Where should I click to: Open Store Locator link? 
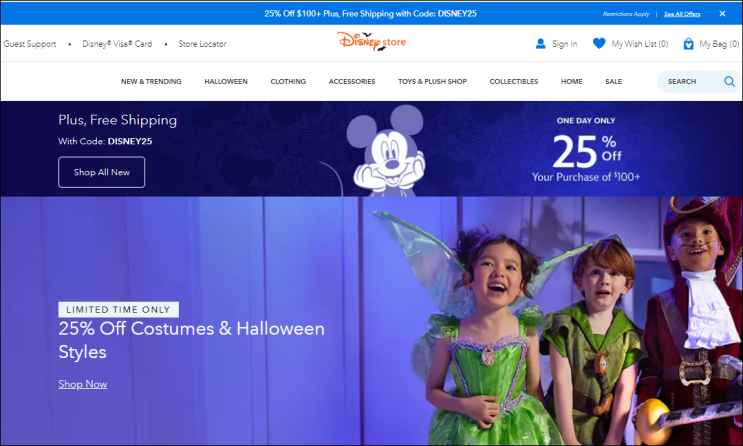point(202,44)
